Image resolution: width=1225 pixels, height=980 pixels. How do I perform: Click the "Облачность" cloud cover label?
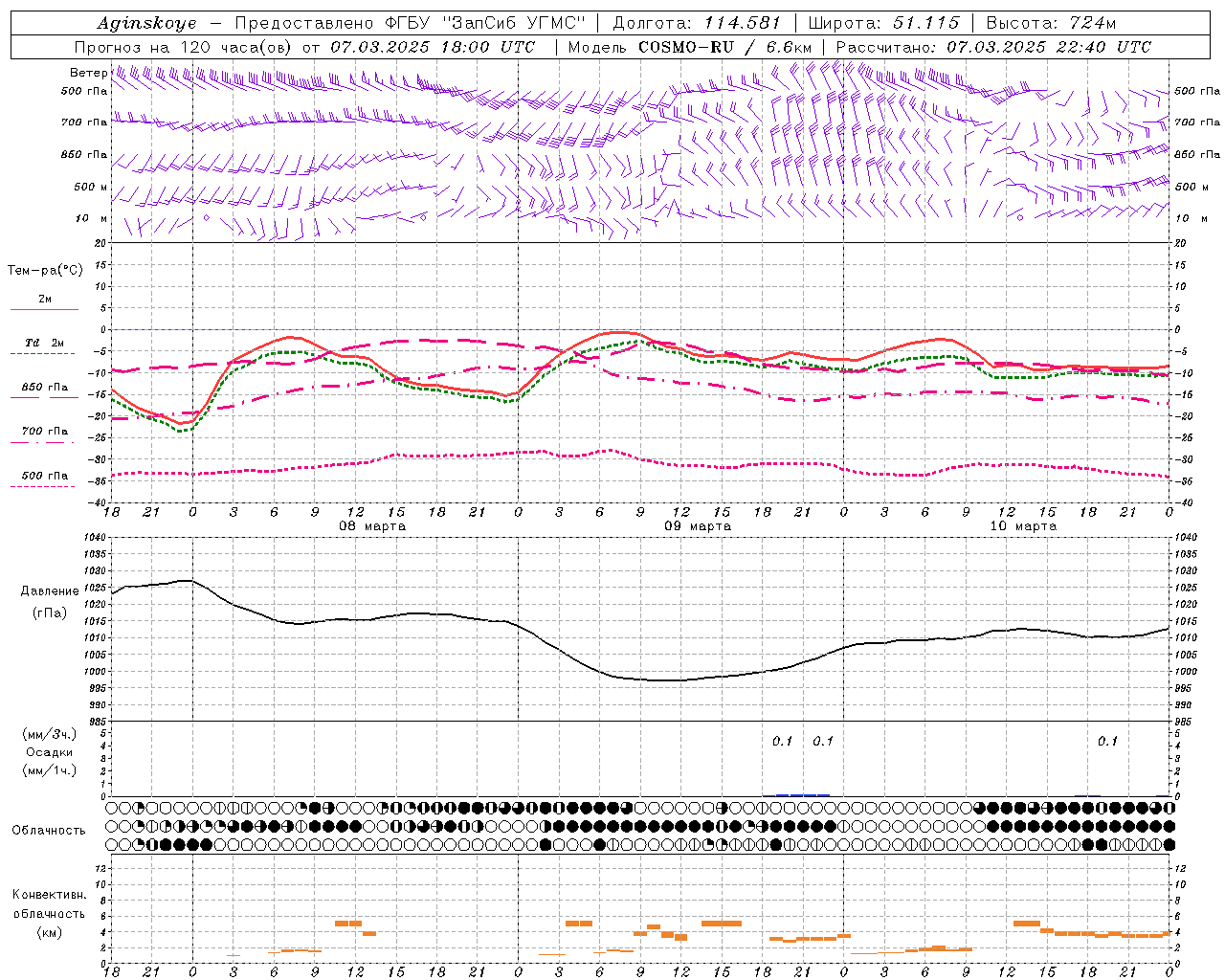tap(49, 831)
